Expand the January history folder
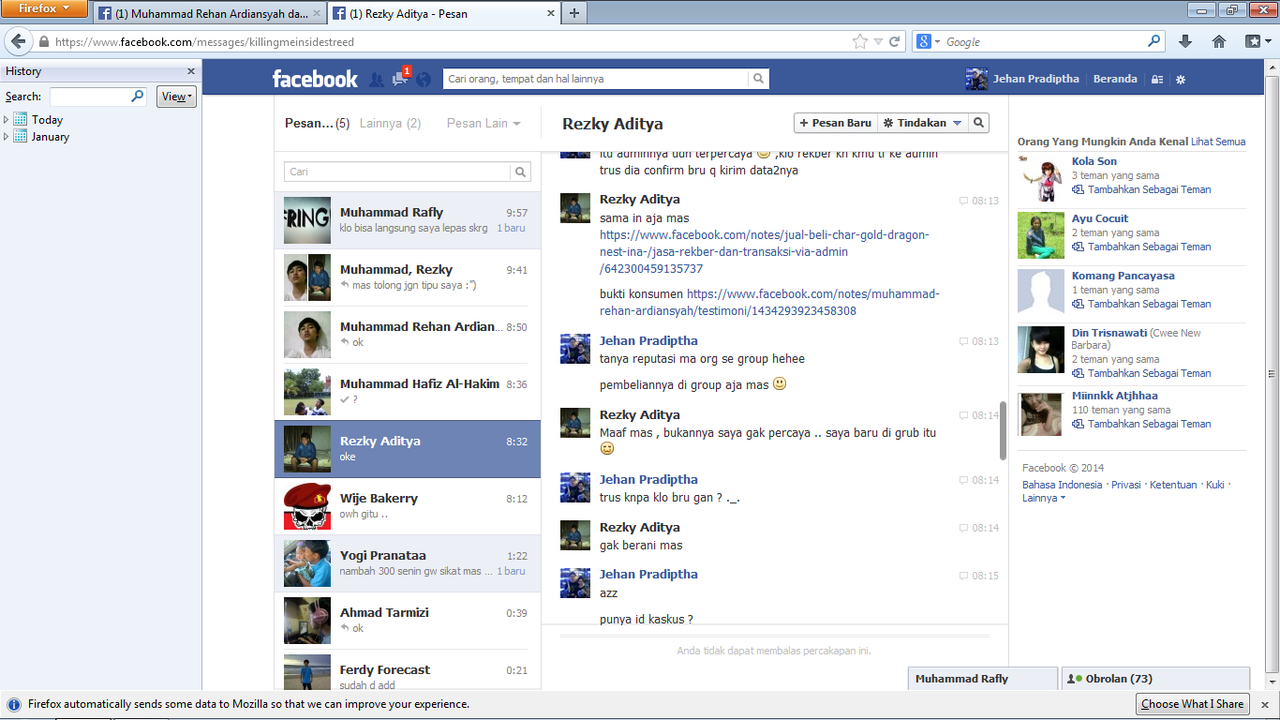Viewport: 1280px width, 720px height. point(6,137)
